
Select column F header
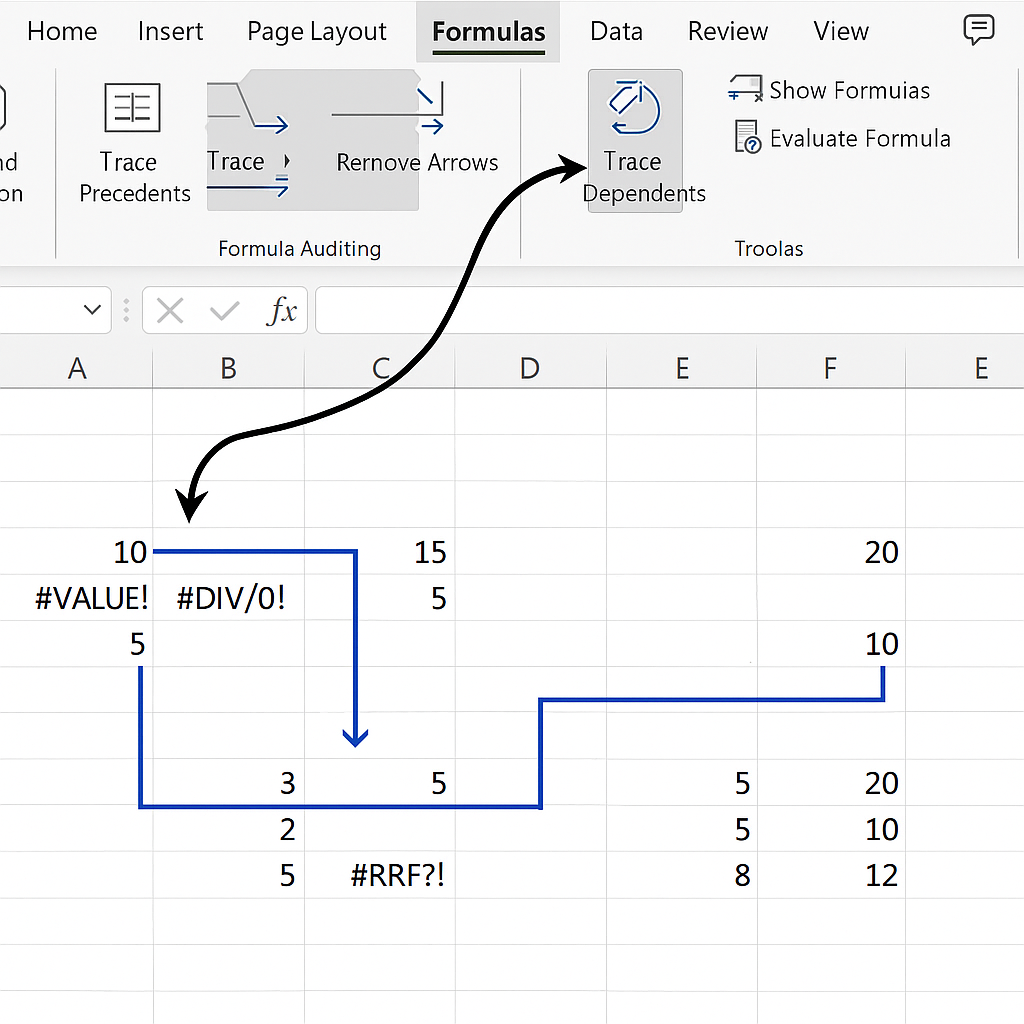[x=830, y=369]
